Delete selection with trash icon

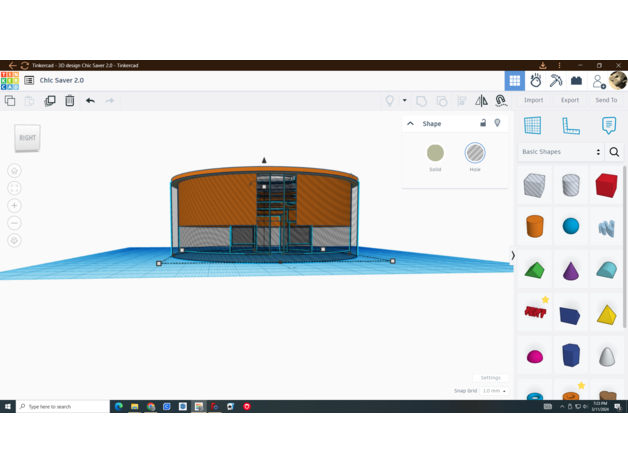click(x=70, y=101)
